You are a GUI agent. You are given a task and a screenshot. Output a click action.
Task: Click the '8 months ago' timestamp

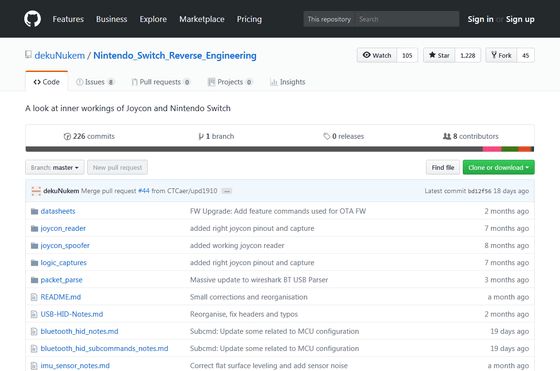(506, 246)
